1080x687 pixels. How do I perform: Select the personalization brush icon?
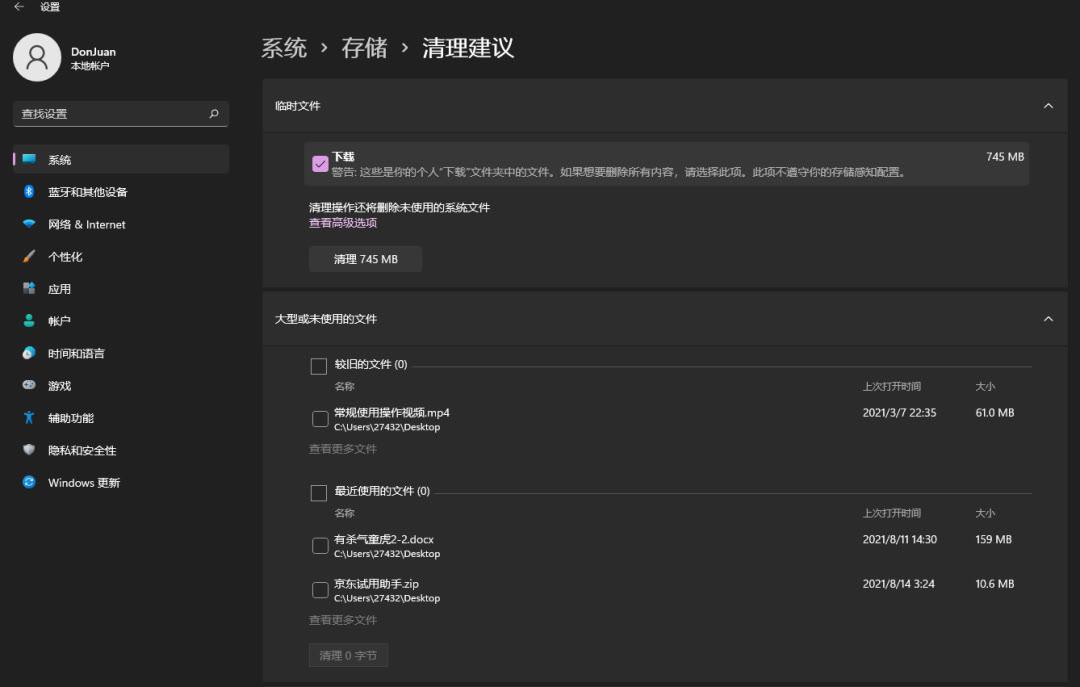pos(29,256)
